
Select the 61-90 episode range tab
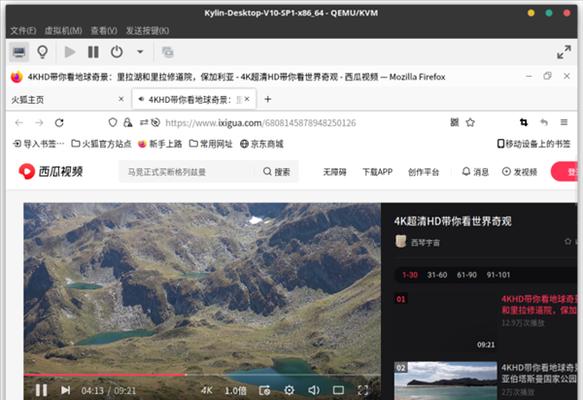(467, 275)
